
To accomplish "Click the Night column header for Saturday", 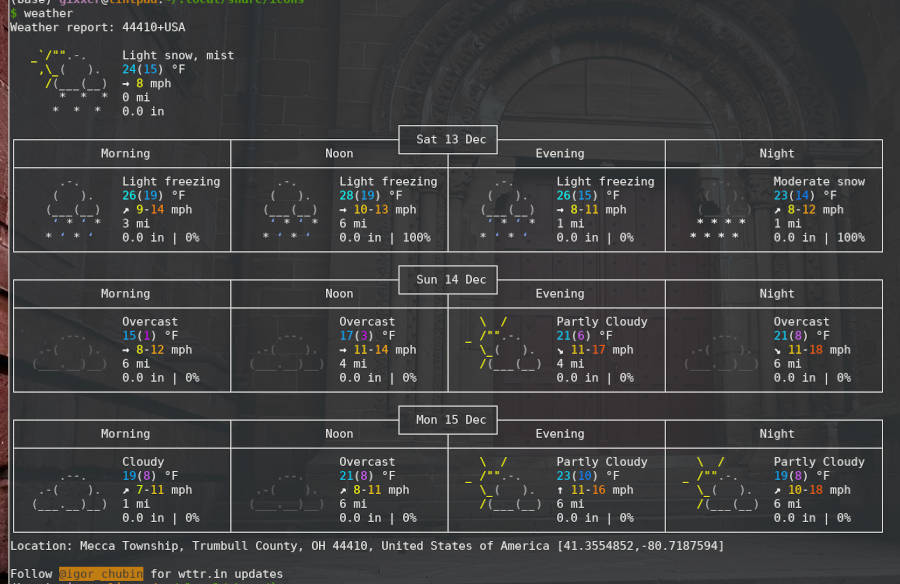I will pyautogui.click(x=777, y=153).
